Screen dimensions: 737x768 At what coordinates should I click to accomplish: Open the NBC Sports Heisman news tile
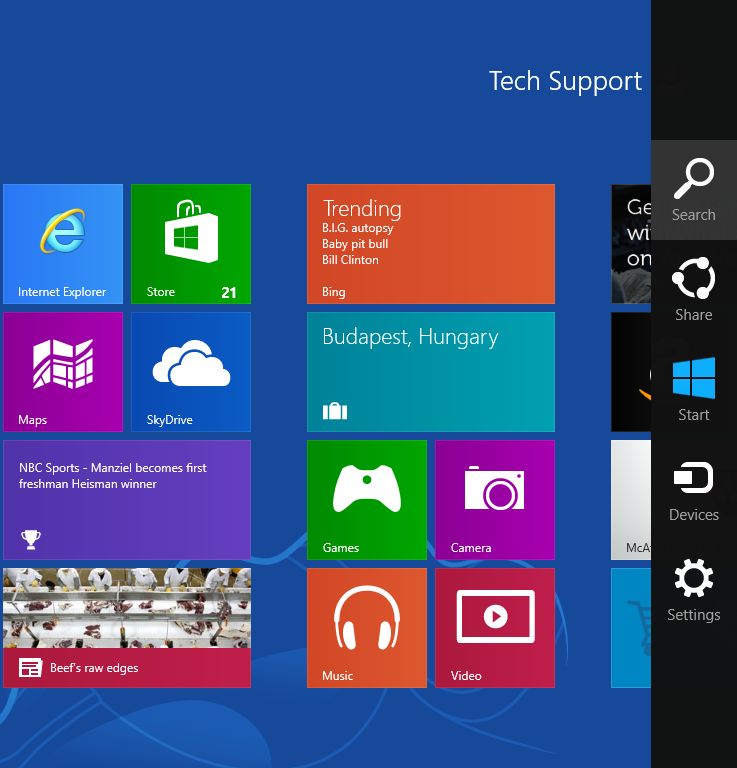tap(127, 500)
